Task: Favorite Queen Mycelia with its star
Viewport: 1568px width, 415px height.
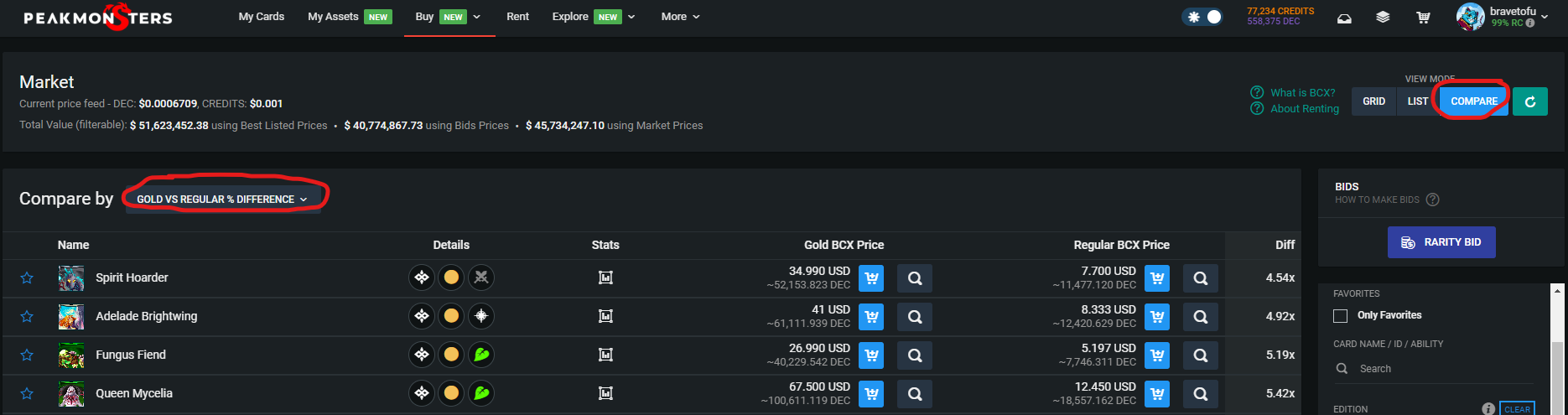Action: (x=27, y=393)
